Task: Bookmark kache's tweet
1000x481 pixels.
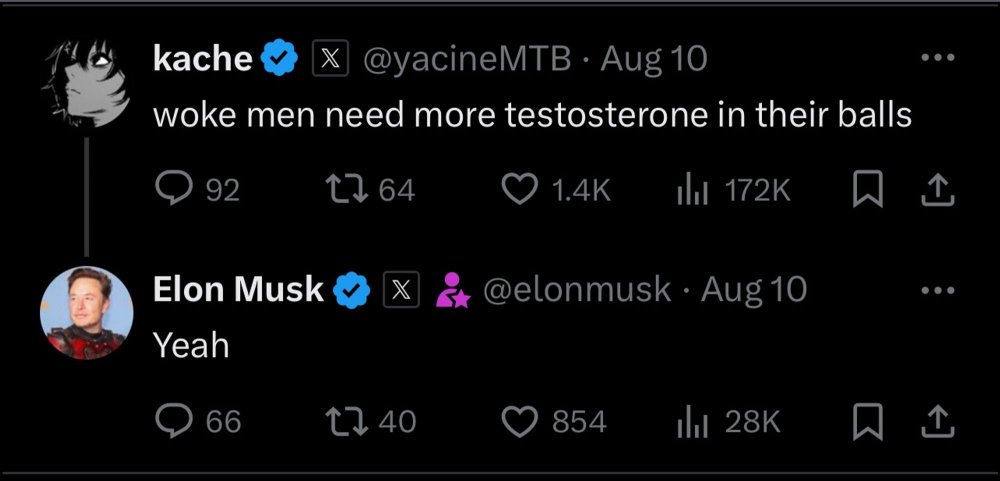Action: 866,190
